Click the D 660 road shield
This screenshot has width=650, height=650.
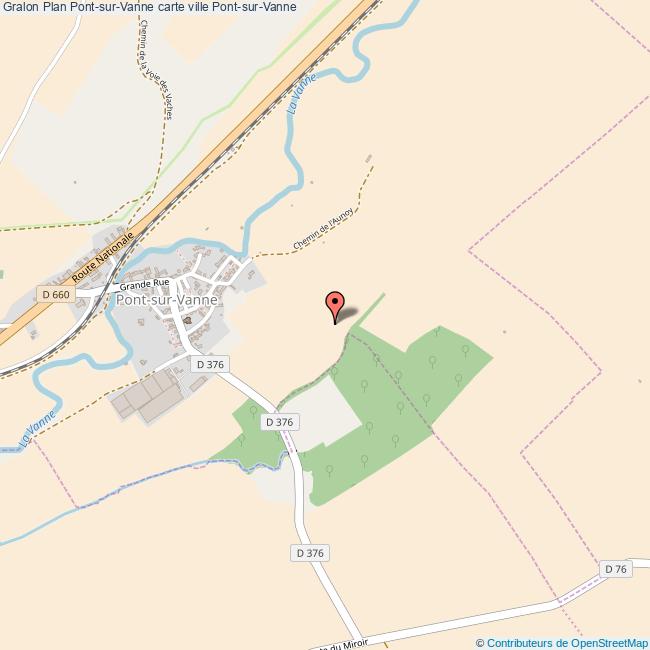[x=56, y=294]
